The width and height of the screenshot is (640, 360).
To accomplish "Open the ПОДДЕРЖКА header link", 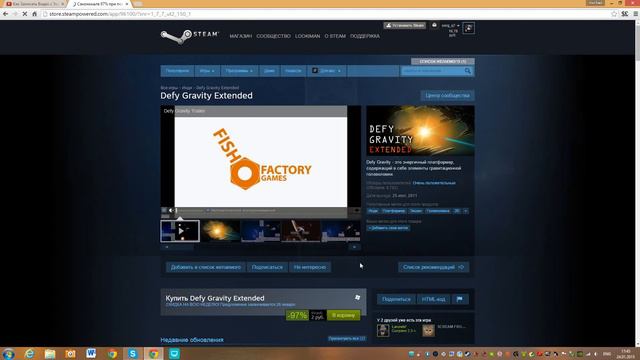I will (x=365, y=36).
